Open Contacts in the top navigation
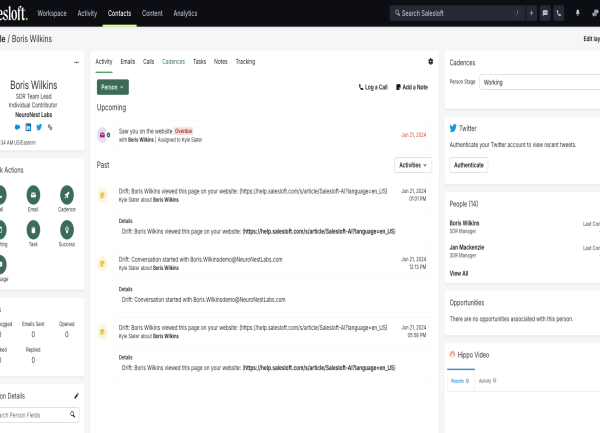 119,13
